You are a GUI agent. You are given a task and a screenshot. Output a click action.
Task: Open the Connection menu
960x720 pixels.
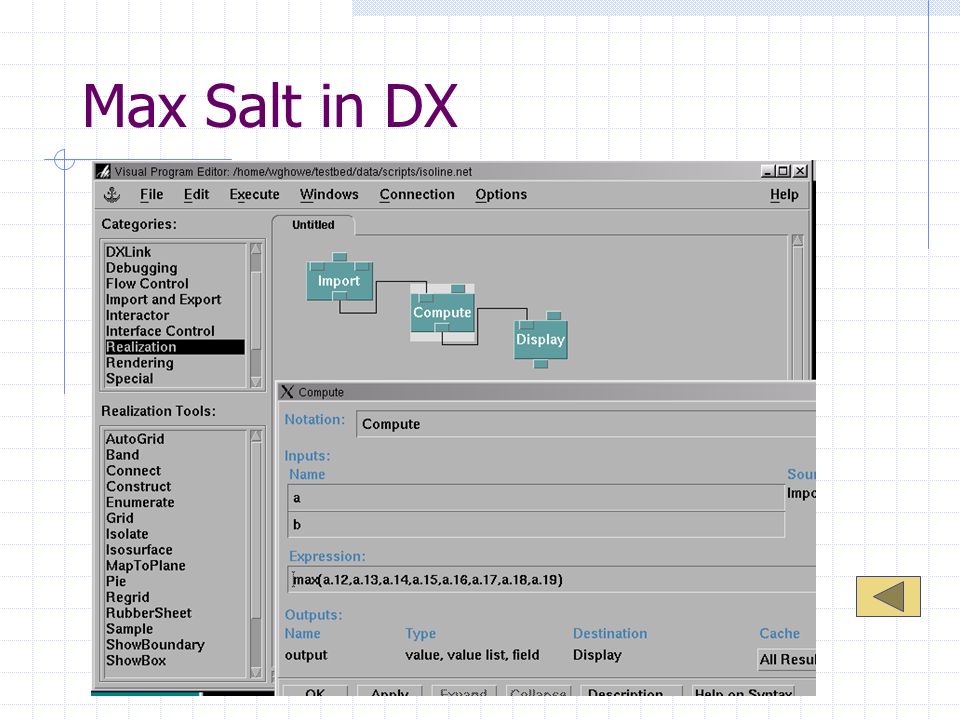(417, 195)
